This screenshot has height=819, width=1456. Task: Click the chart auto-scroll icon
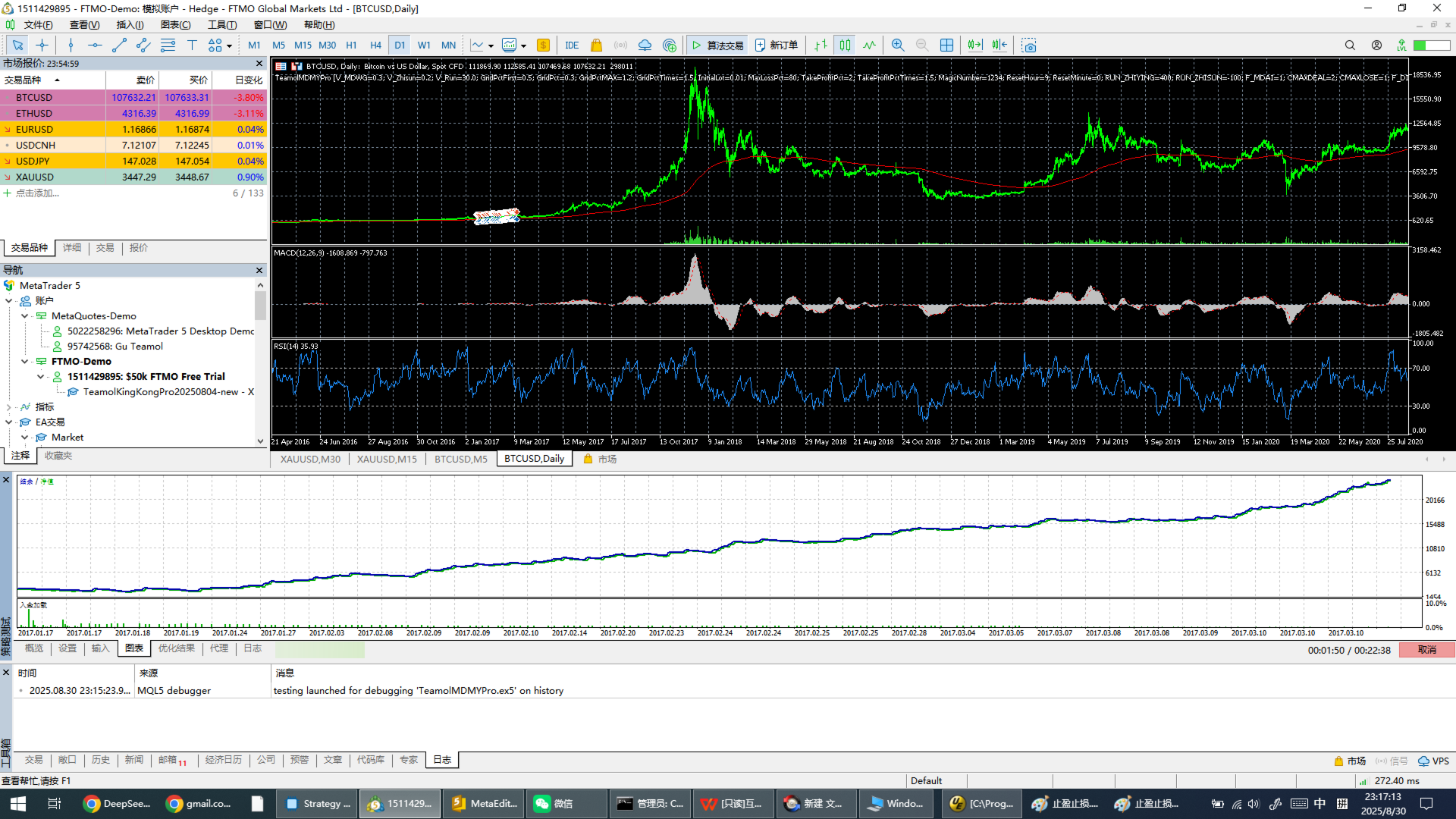click(x=975, y=45)
